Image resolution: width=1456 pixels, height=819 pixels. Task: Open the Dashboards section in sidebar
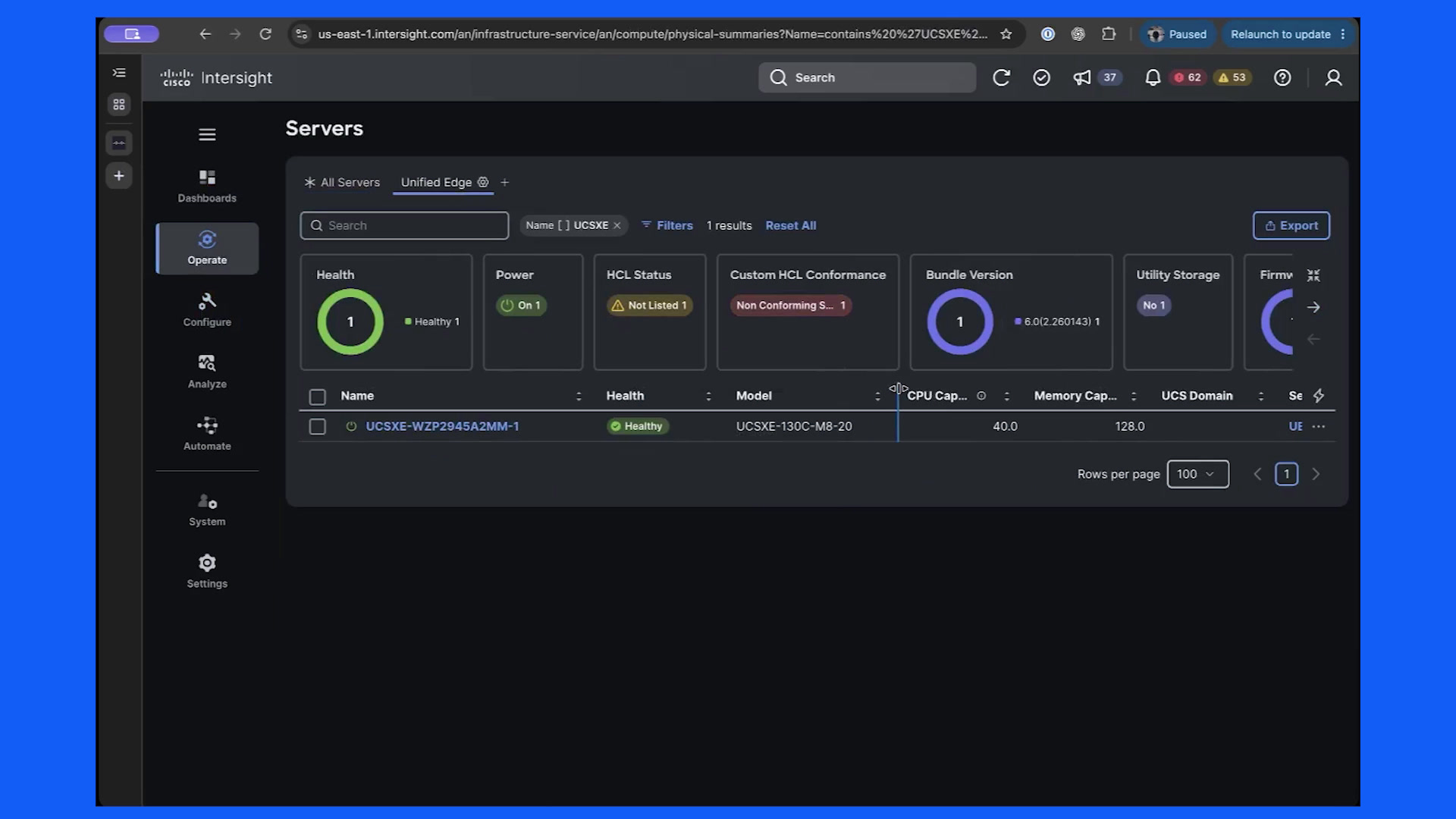tap(207, 186)
